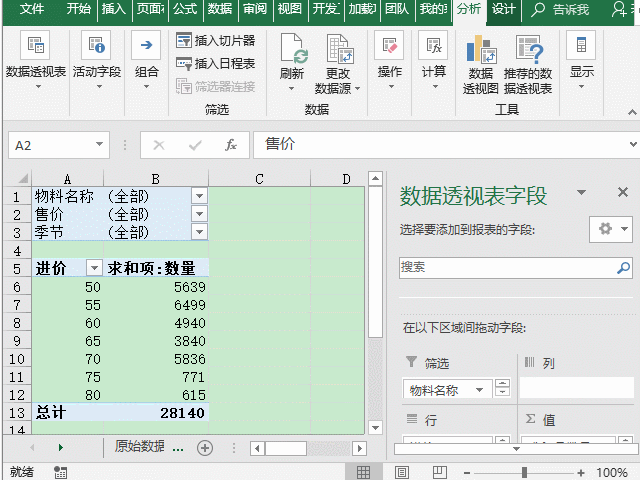Screen dimensions: 640x480
Task: Select the 总计 grand total cell
Action: pos(67,412)
